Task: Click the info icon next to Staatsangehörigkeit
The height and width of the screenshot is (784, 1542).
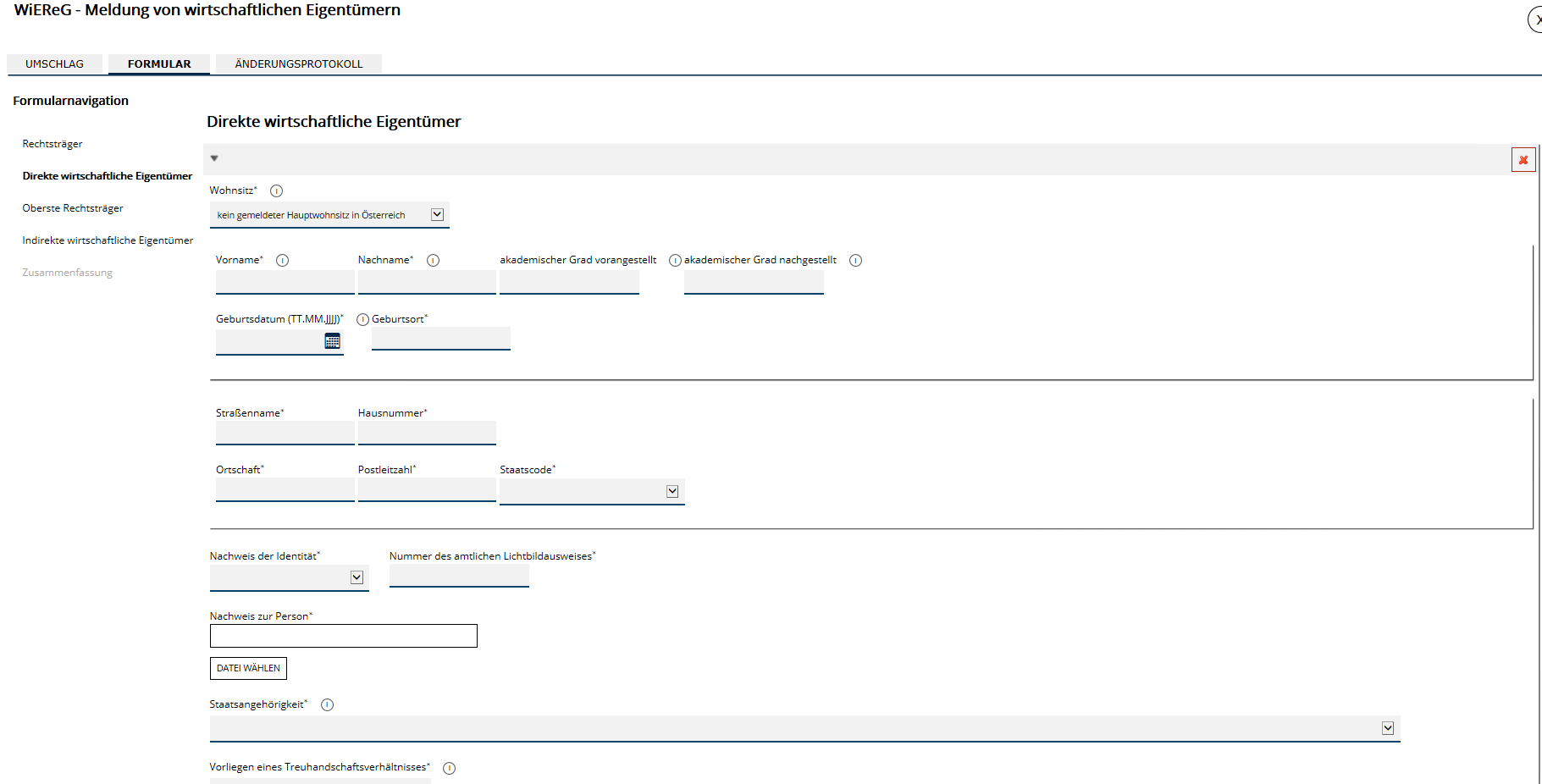Action: [x=328, y=705]
